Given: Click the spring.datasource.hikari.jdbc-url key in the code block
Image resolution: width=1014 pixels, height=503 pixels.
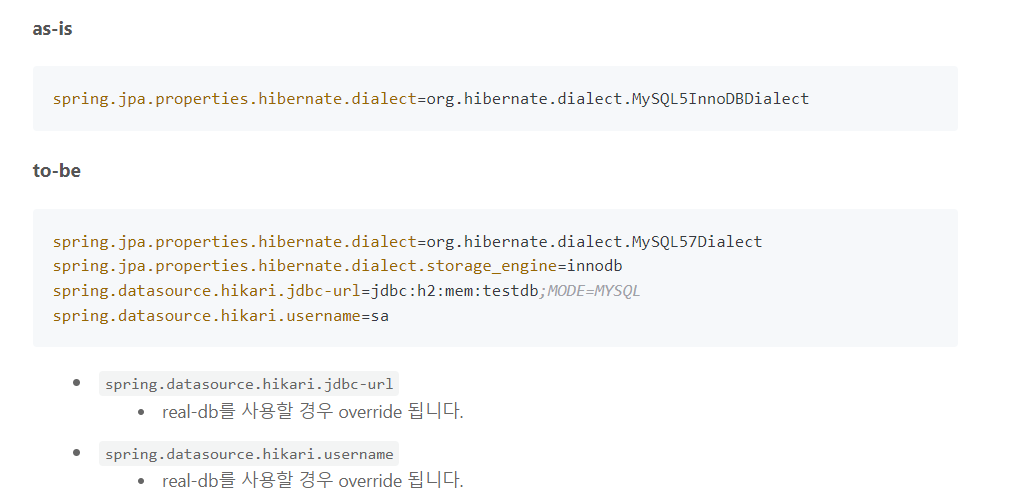Looking at the screenshot, I should click(207, 291).
